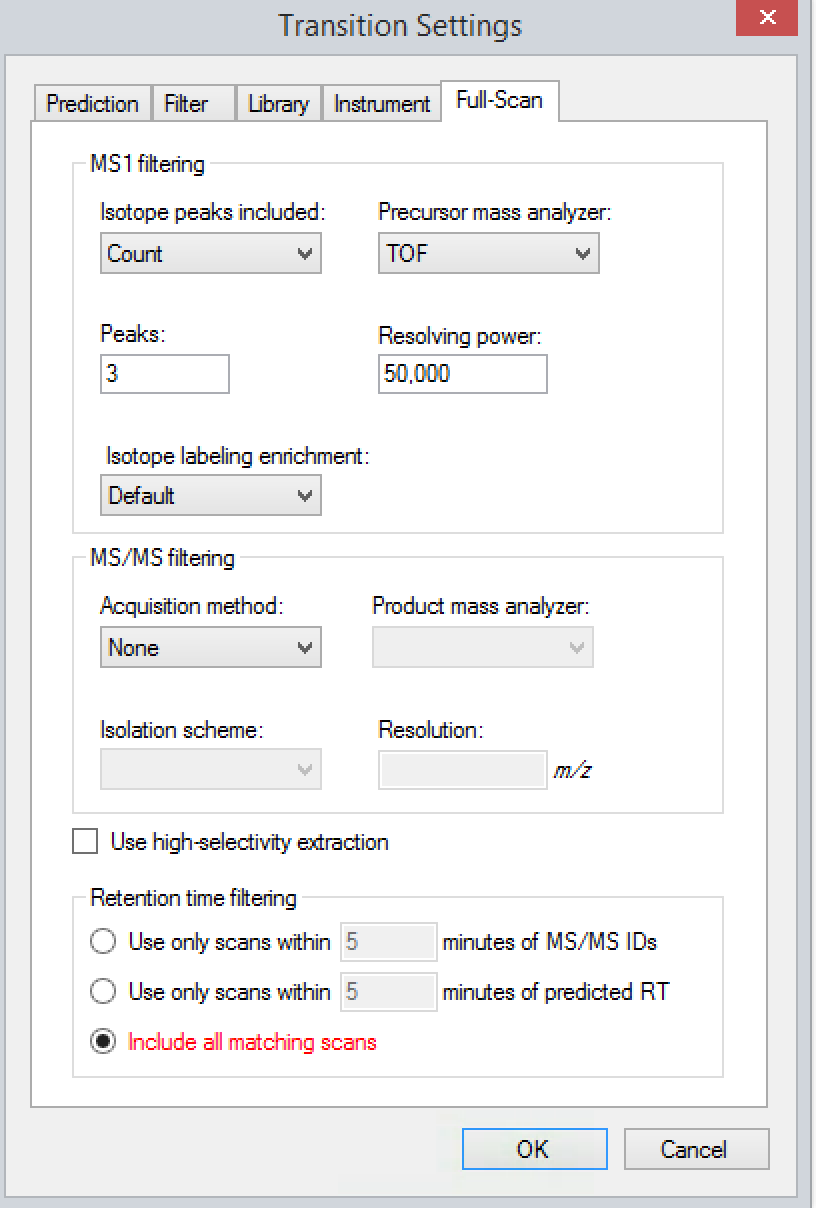Open the Precursor mass analyzer dropdown

[488, 254]
